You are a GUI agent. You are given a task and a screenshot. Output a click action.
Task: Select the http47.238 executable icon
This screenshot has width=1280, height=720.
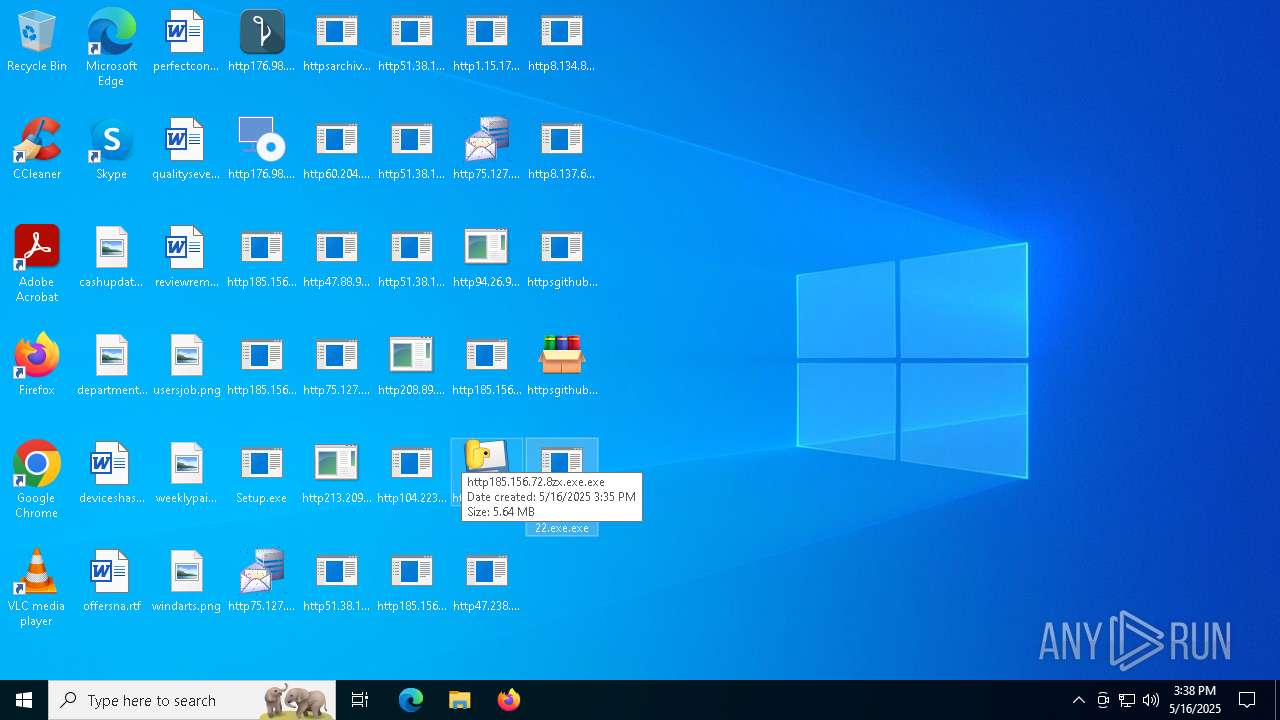click(x=486, y=582)
